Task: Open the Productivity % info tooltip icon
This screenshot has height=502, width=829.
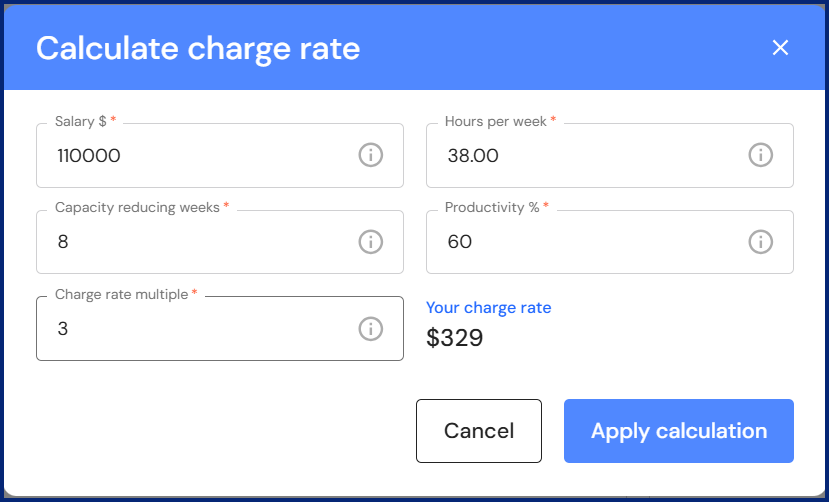Action: point(761,242)
